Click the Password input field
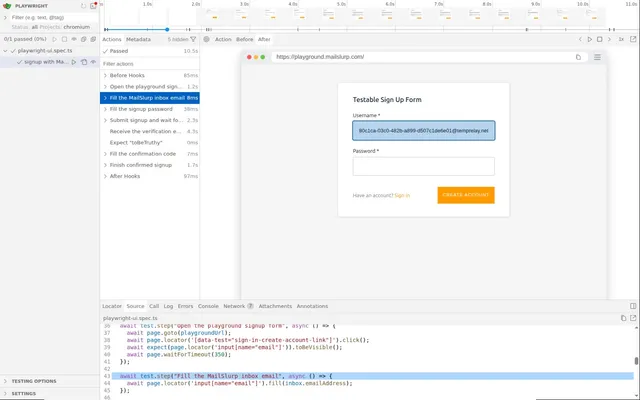Screen dimensions: 640x400 point(424,167)
